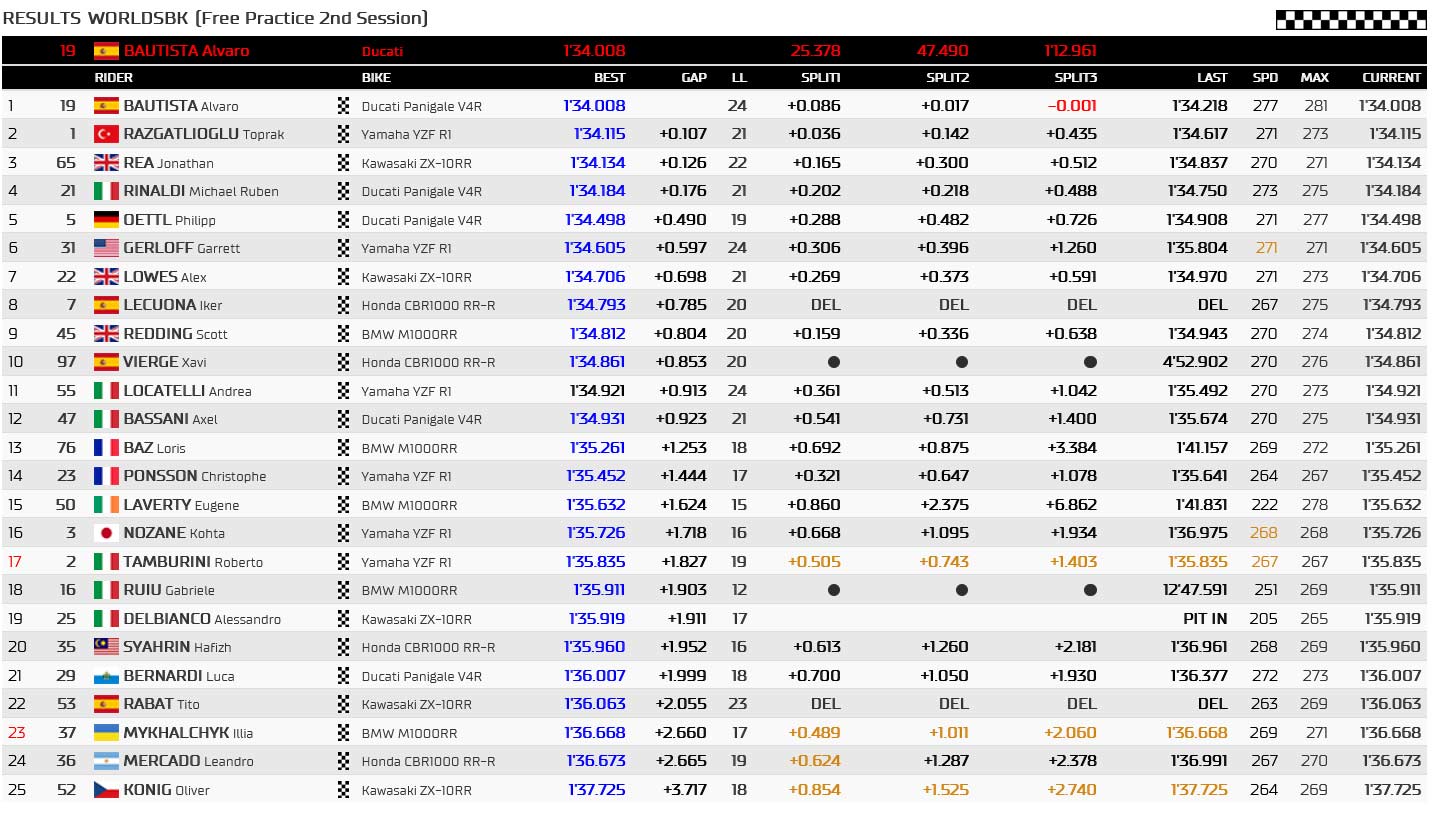Click the black dot in VIERGE's SPLIT1 column
Viewport: 1440px width, 814px height.
point(833,362)
